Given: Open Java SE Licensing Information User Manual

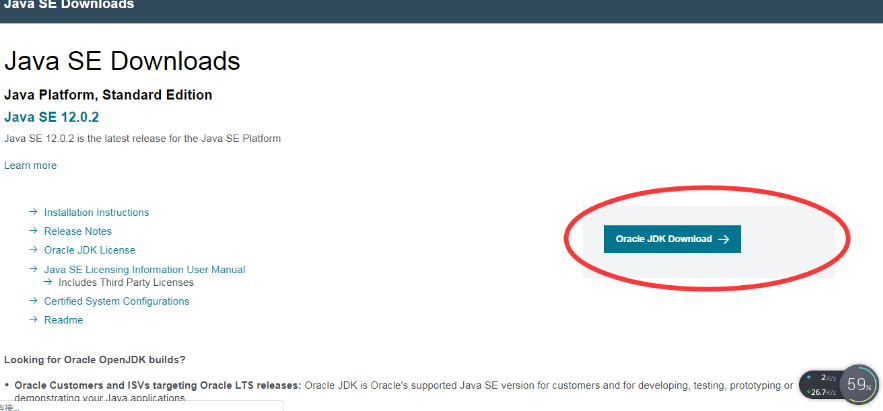Looking at the screenshot, I should tap(145, 270).
